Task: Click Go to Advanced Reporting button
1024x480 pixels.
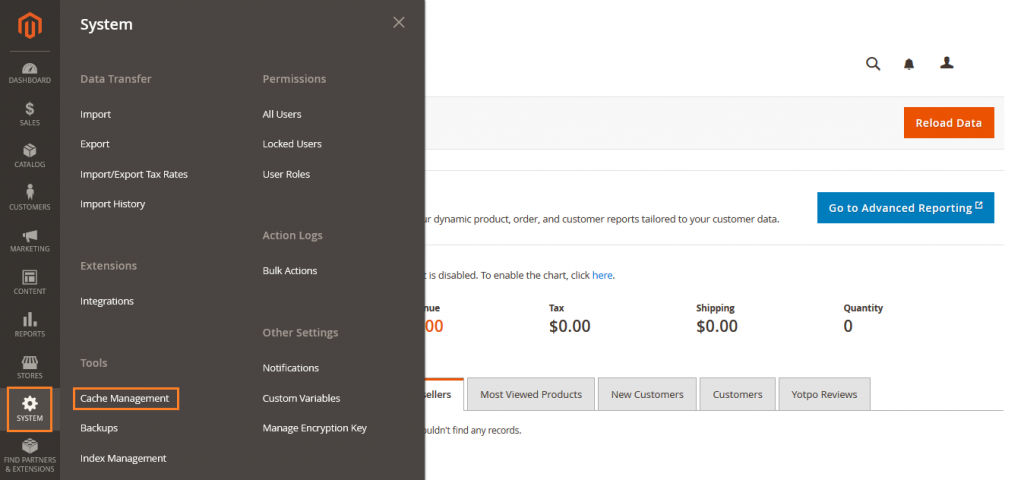Action: tap(905, 208)
